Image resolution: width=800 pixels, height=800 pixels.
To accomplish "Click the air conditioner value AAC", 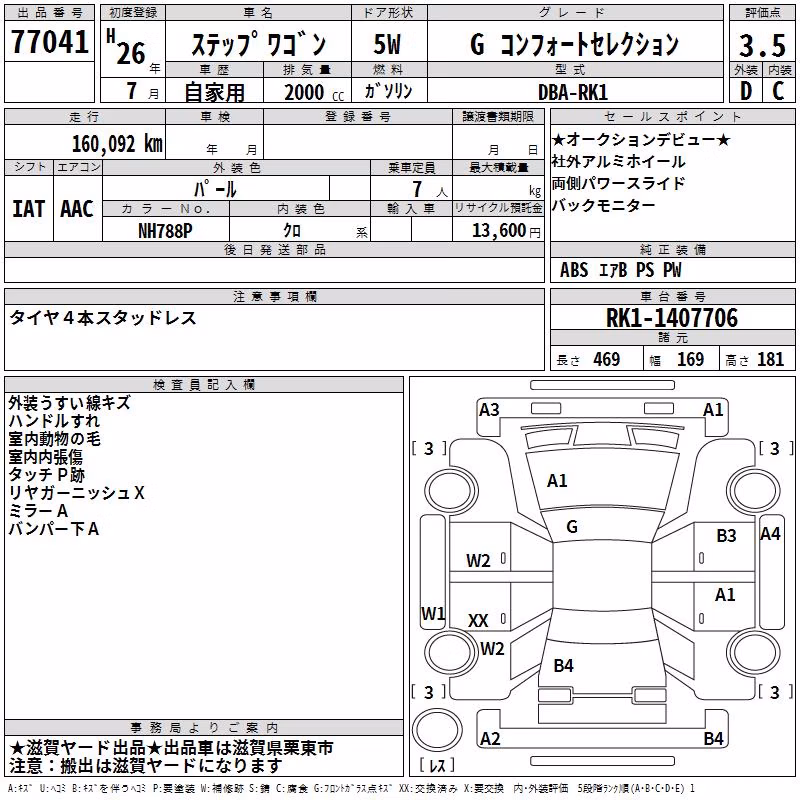I will pos(77,209).
